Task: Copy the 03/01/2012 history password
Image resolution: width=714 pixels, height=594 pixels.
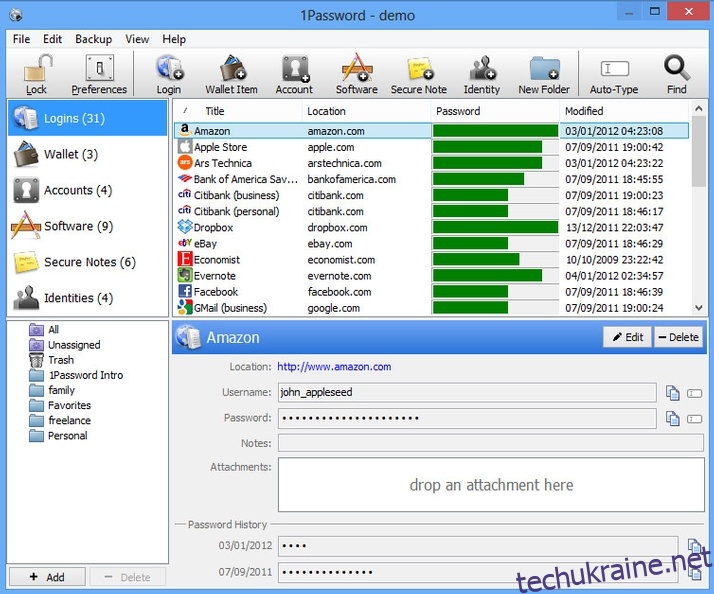Action: pyautogui.click(x=694, y=545)
